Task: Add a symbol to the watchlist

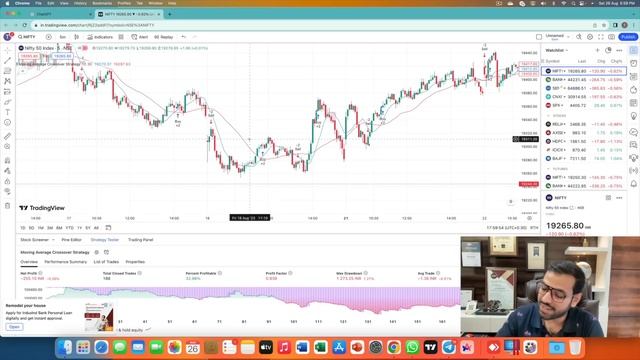Action: click(597, 50)
